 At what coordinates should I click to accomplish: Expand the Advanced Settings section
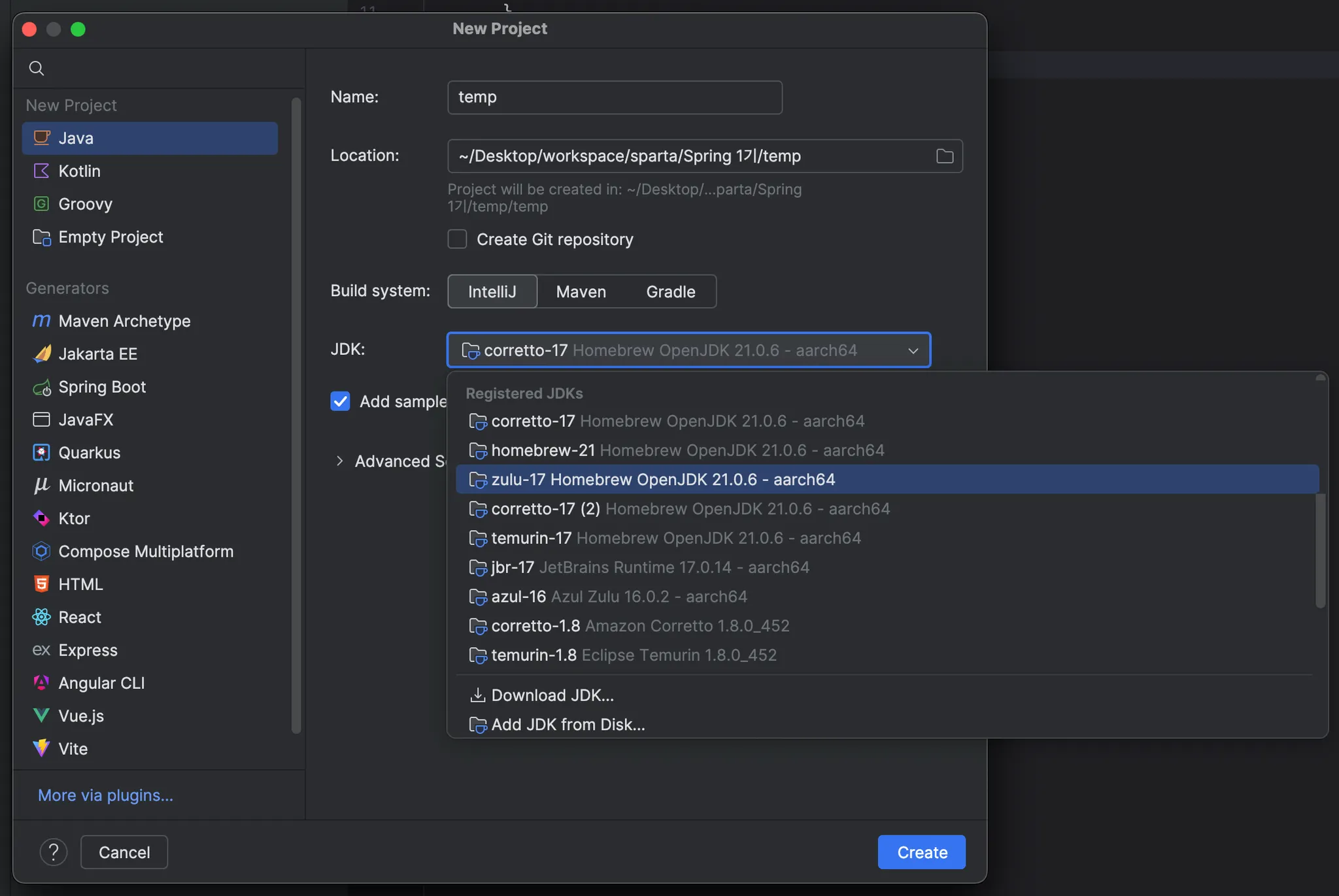pos(339,461)
